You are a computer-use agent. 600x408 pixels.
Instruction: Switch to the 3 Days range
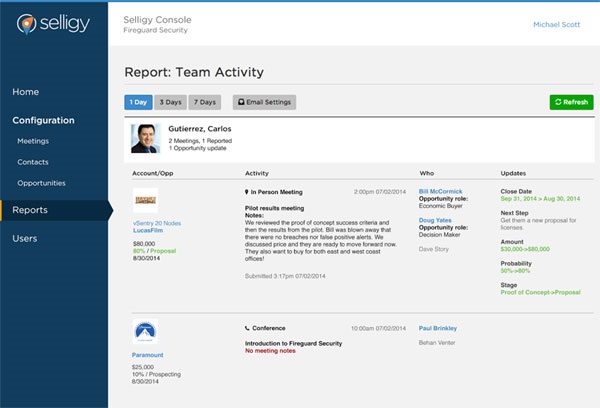click(x=170, y=102)
